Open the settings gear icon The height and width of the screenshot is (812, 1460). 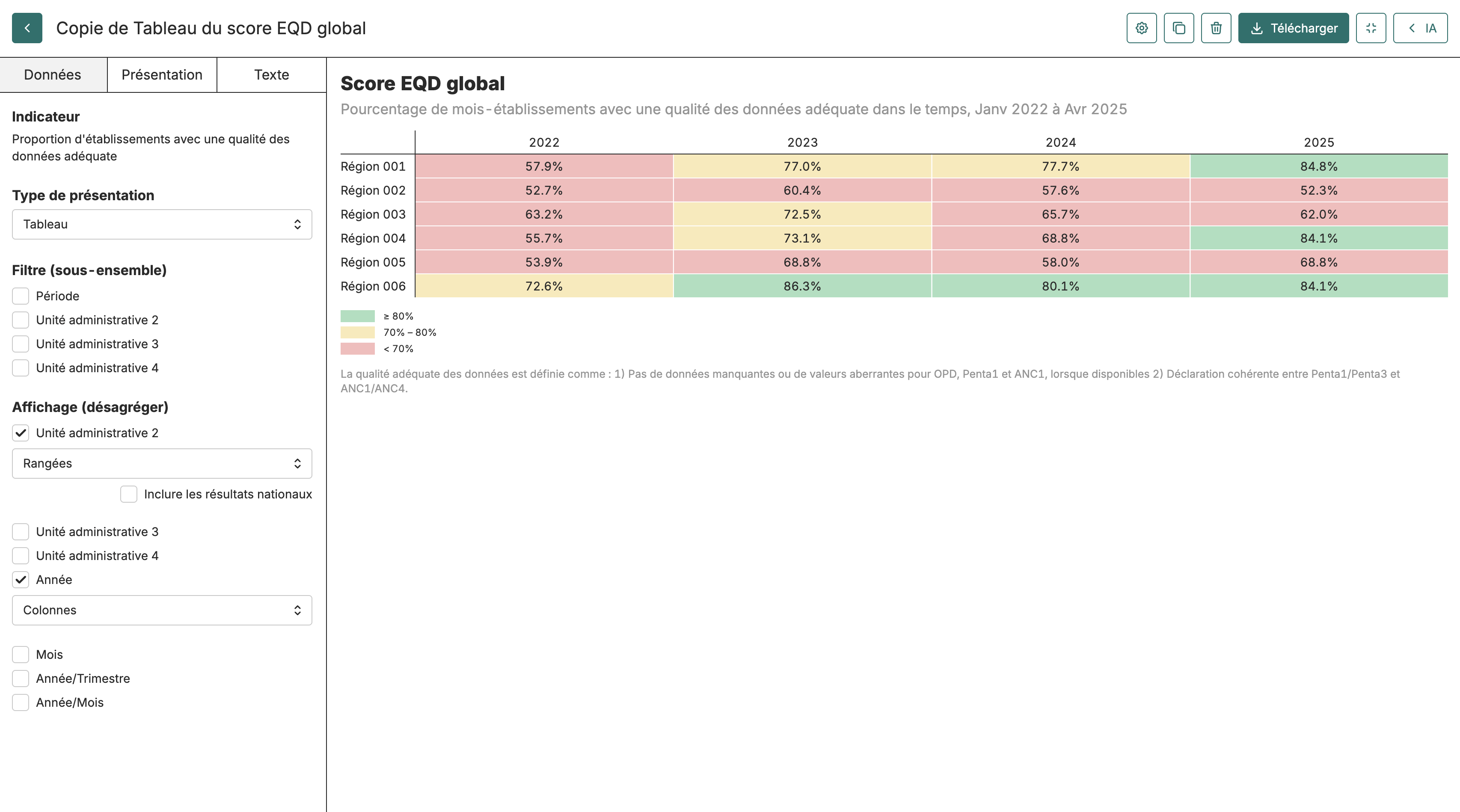[1142, 28]
